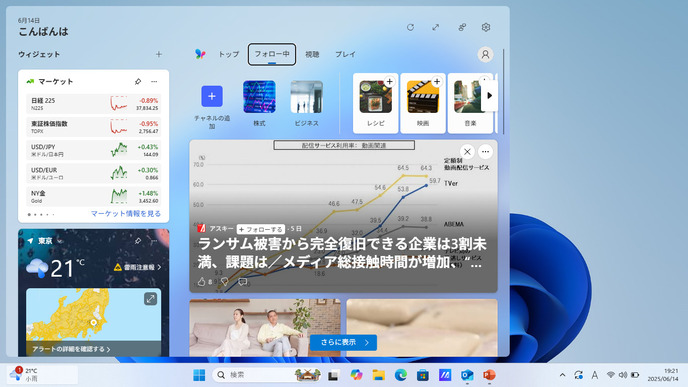This screenshot has width=688, height=387.
Task: Open 日経 225 market row
Action: tap(93, 104)
